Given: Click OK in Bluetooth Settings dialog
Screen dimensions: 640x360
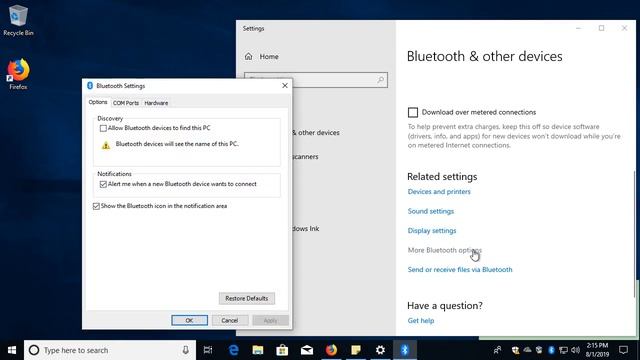Looking at the screenshot, I should coord(189,320).
